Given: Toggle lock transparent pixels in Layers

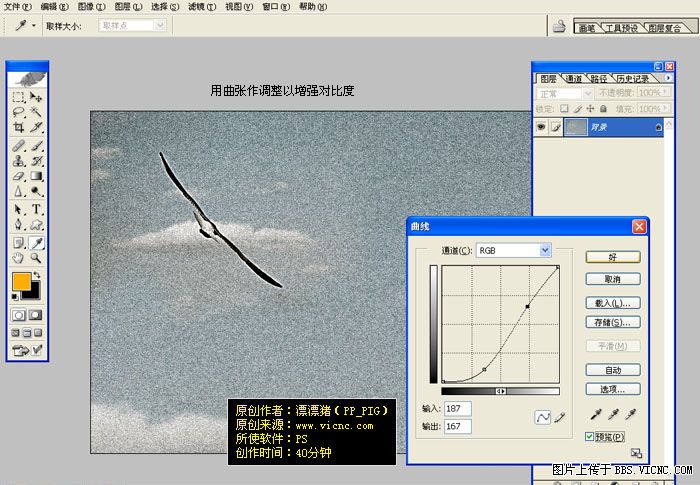Looking at the screenshot, I should 564,109.
